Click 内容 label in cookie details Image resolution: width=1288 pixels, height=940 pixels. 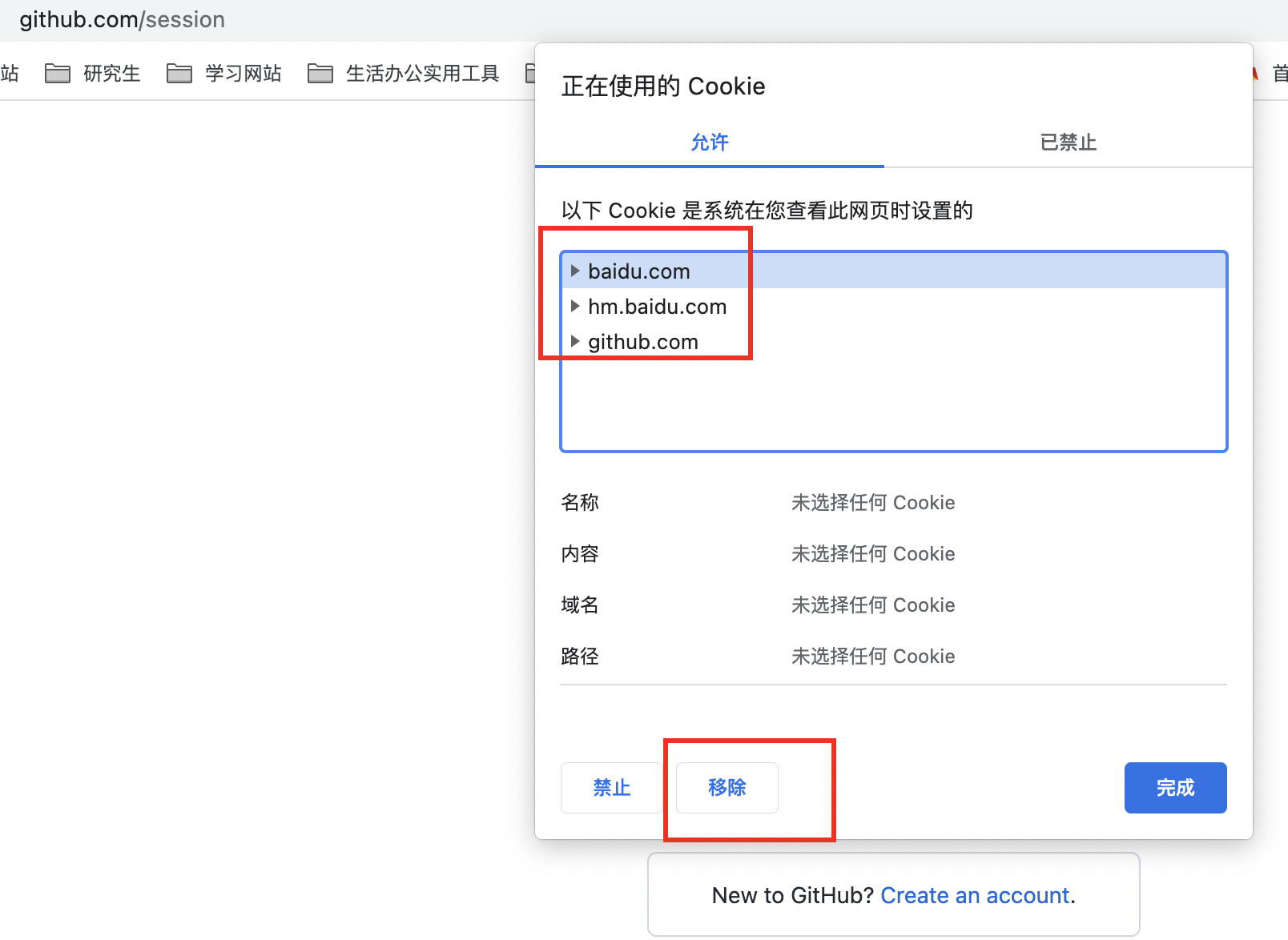(x=580, y=554)
